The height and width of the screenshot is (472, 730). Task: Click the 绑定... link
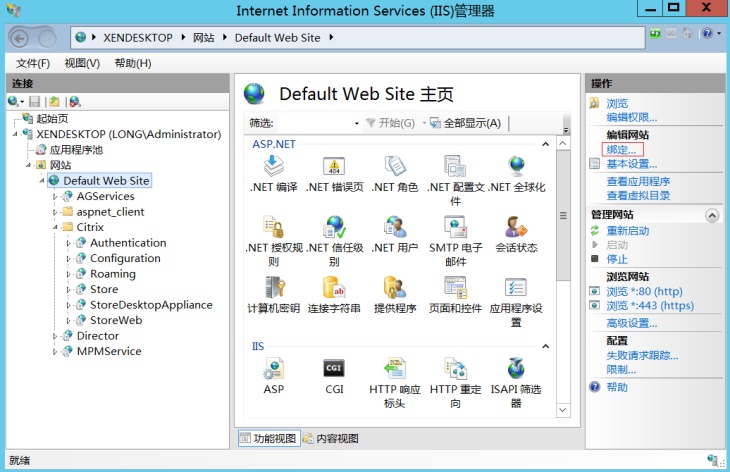coord(622,150)
